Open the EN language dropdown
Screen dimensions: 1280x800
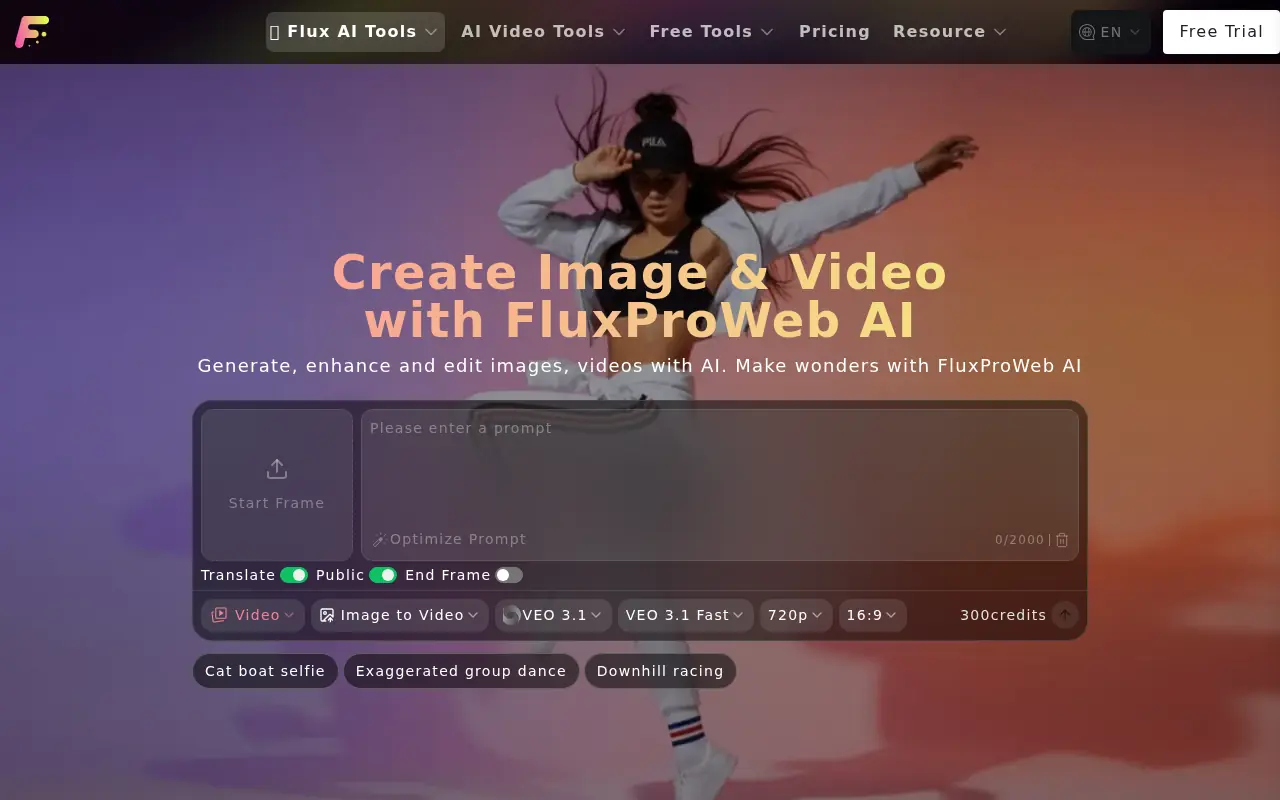pyautogui.click(x=1111, y=32)
